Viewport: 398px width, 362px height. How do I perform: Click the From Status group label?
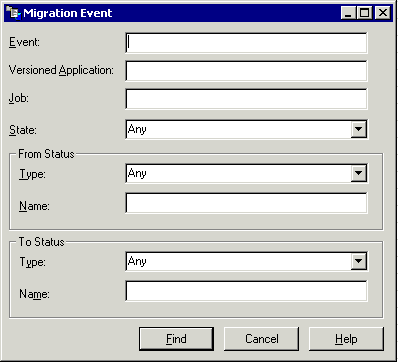[46, 154]
